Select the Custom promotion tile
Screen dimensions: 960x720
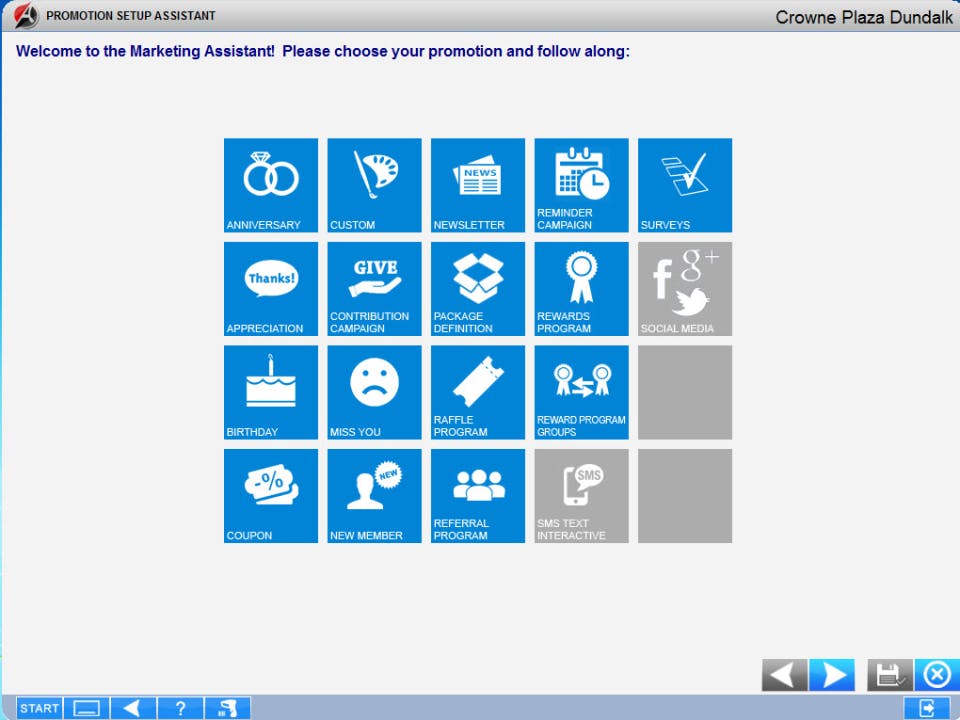click(x=374, y=185)
